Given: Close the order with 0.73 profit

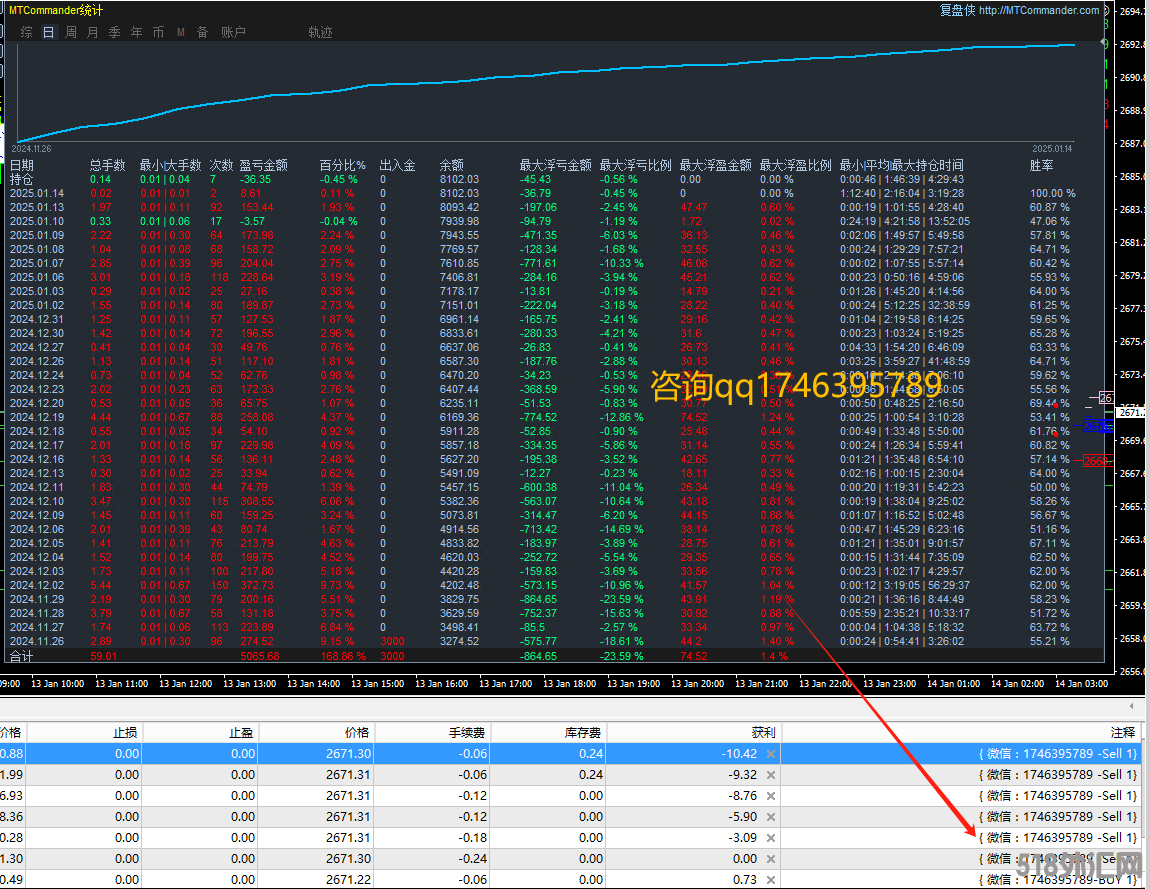Looking at the screenshot, I should click(770, 879).
